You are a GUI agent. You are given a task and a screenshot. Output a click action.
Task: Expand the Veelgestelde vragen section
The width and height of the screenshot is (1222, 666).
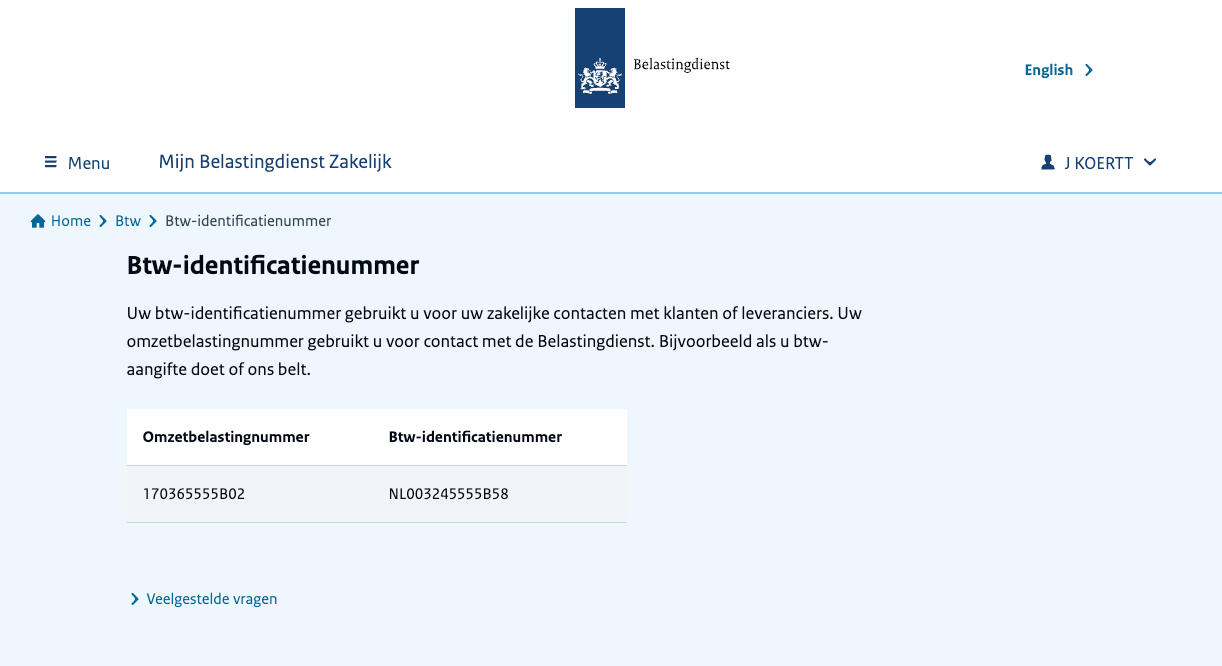click(x=211, y=598)
